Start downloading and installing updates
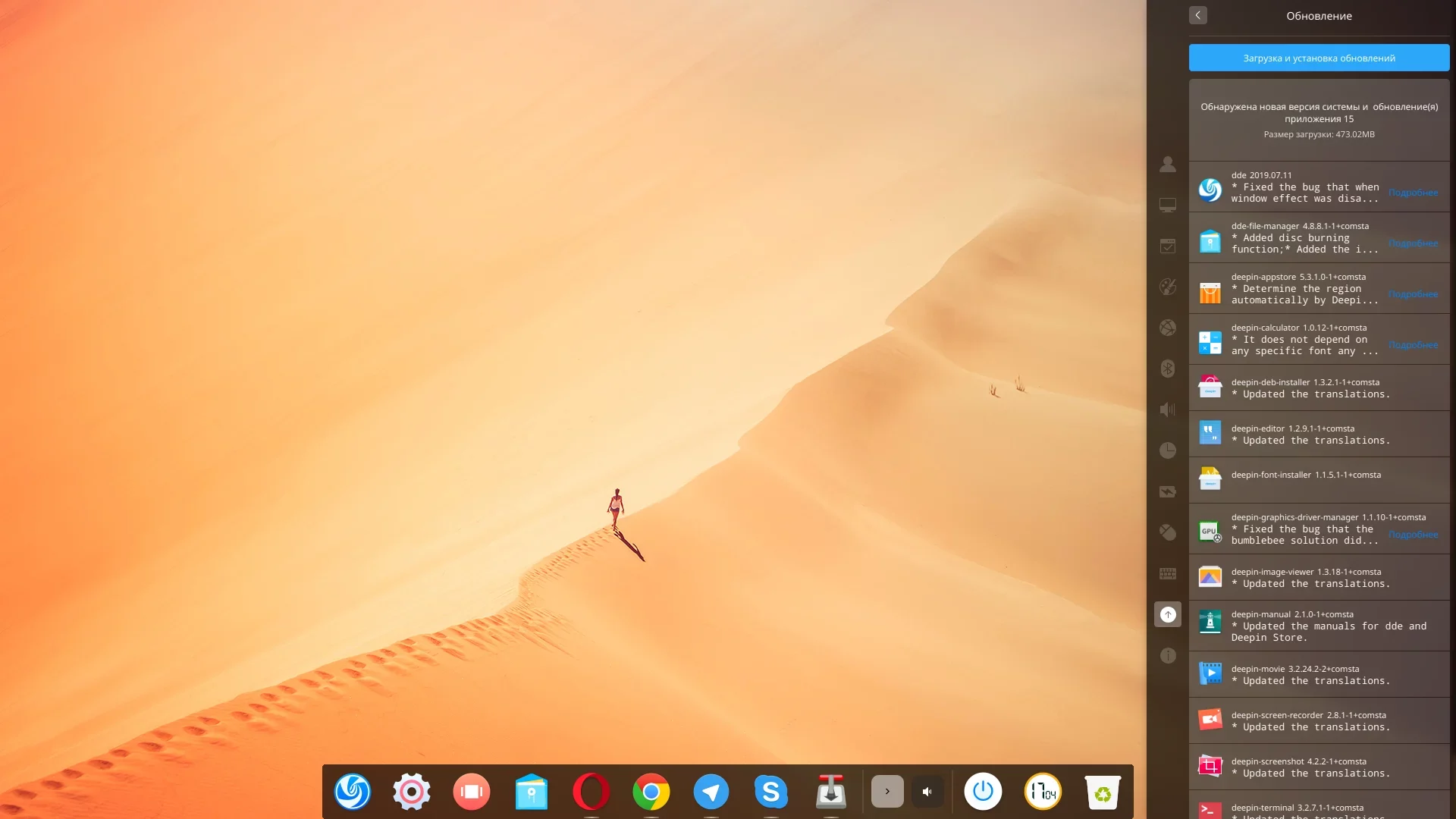Image resolution: width=1456 pixels, height=819 pixels. [1318, 57]
